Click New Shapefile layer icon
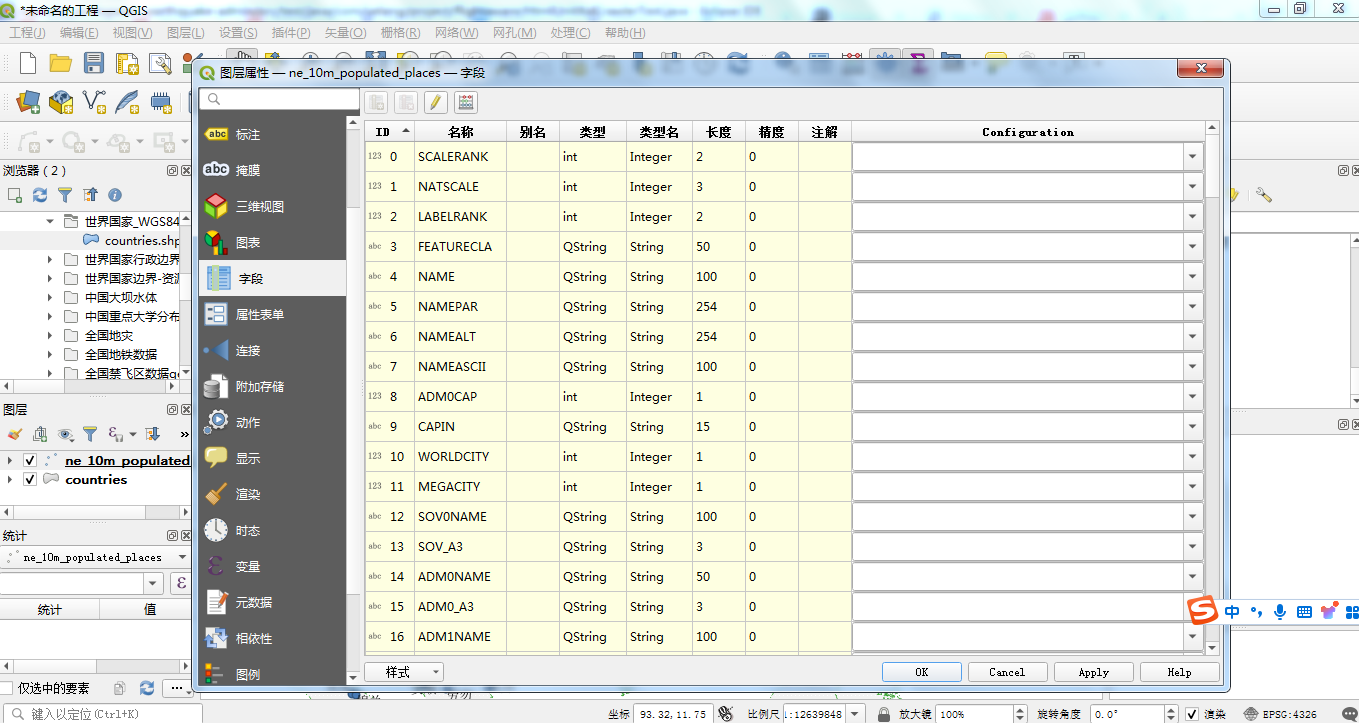Screen dimensions: 1359x723 (95, 101)
